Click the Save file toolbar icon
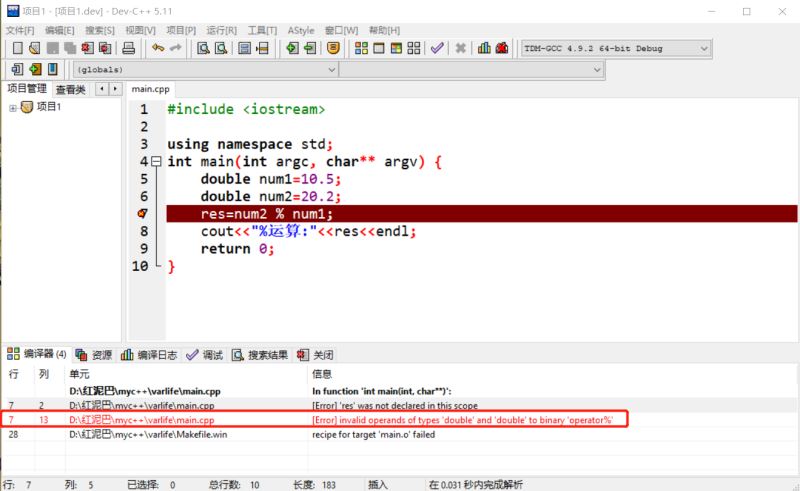The height and width of the screenshot is (491, 800). click(x=53, y=48)
